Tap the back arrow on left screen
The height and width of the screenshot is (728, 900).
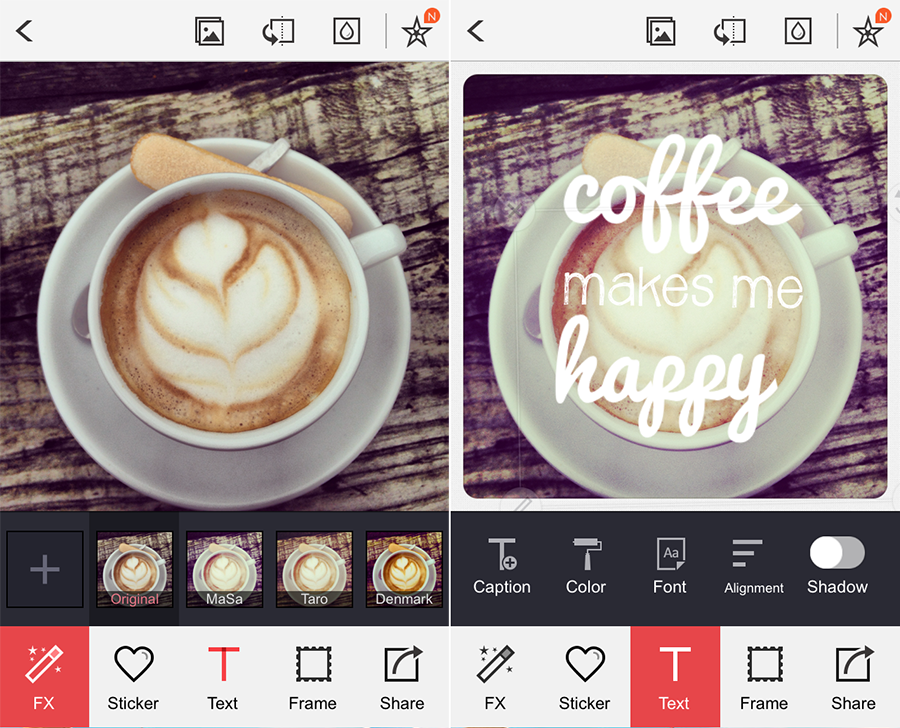(25, 31)
